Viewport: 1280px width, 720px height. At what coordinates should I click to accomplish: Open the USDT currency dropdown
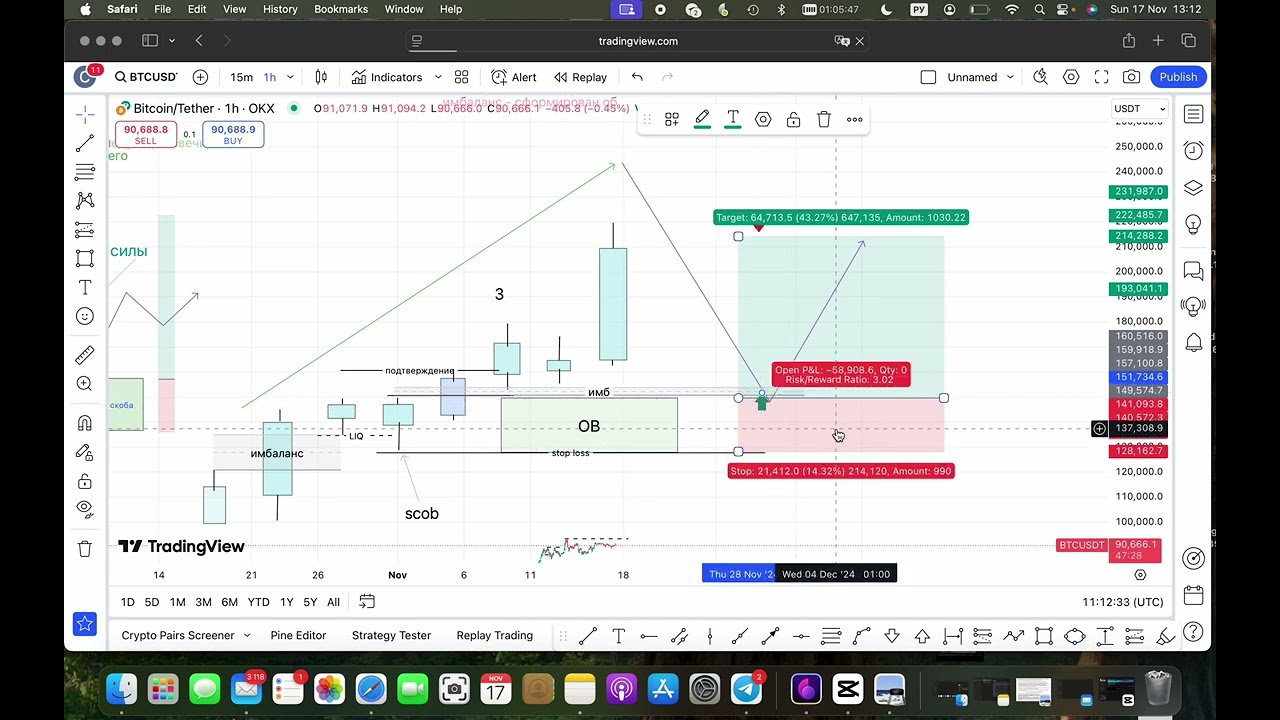1140,108
